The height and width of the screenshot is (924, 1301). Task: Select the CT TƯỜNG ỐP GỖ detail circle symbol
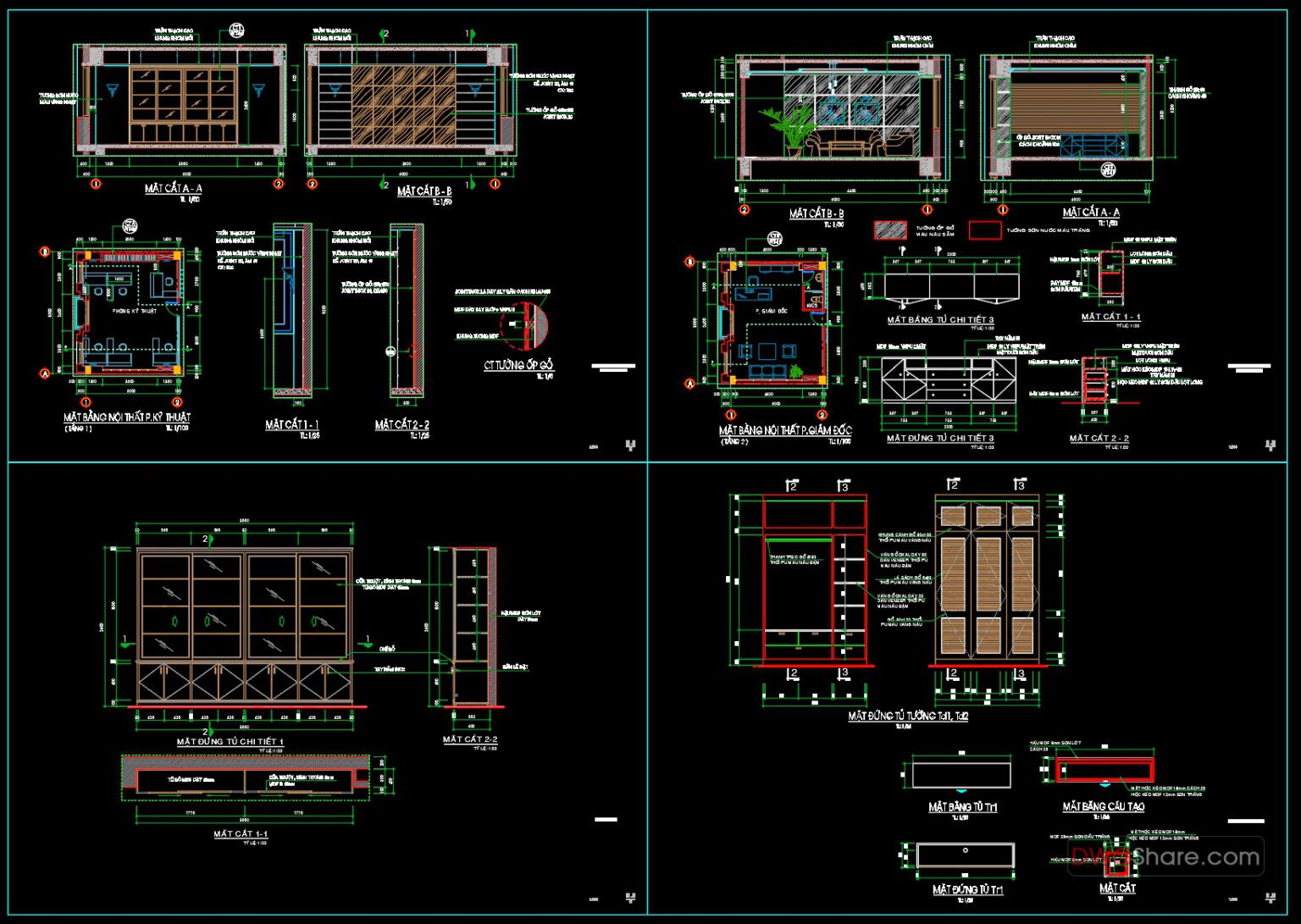[523, 324]
